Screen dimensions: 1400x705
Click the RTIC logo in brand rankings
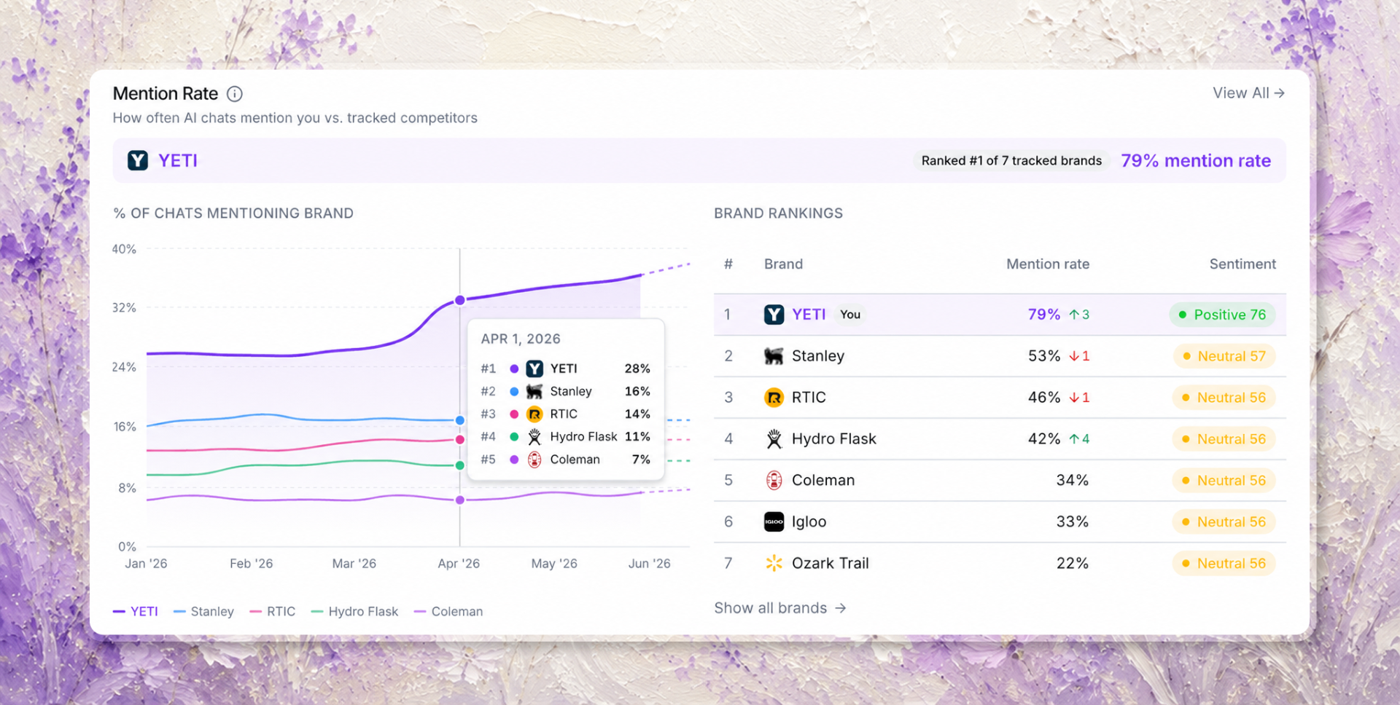tap(774, 397)
